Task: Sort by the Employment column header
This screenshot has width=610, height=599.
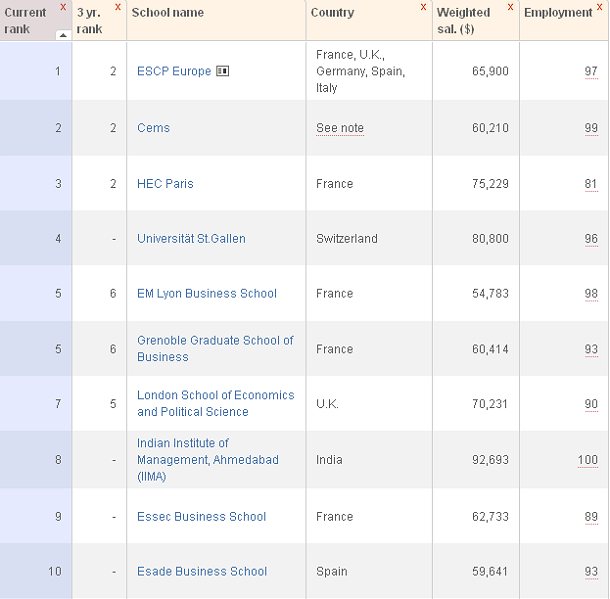Action: [x=558, y=12]
